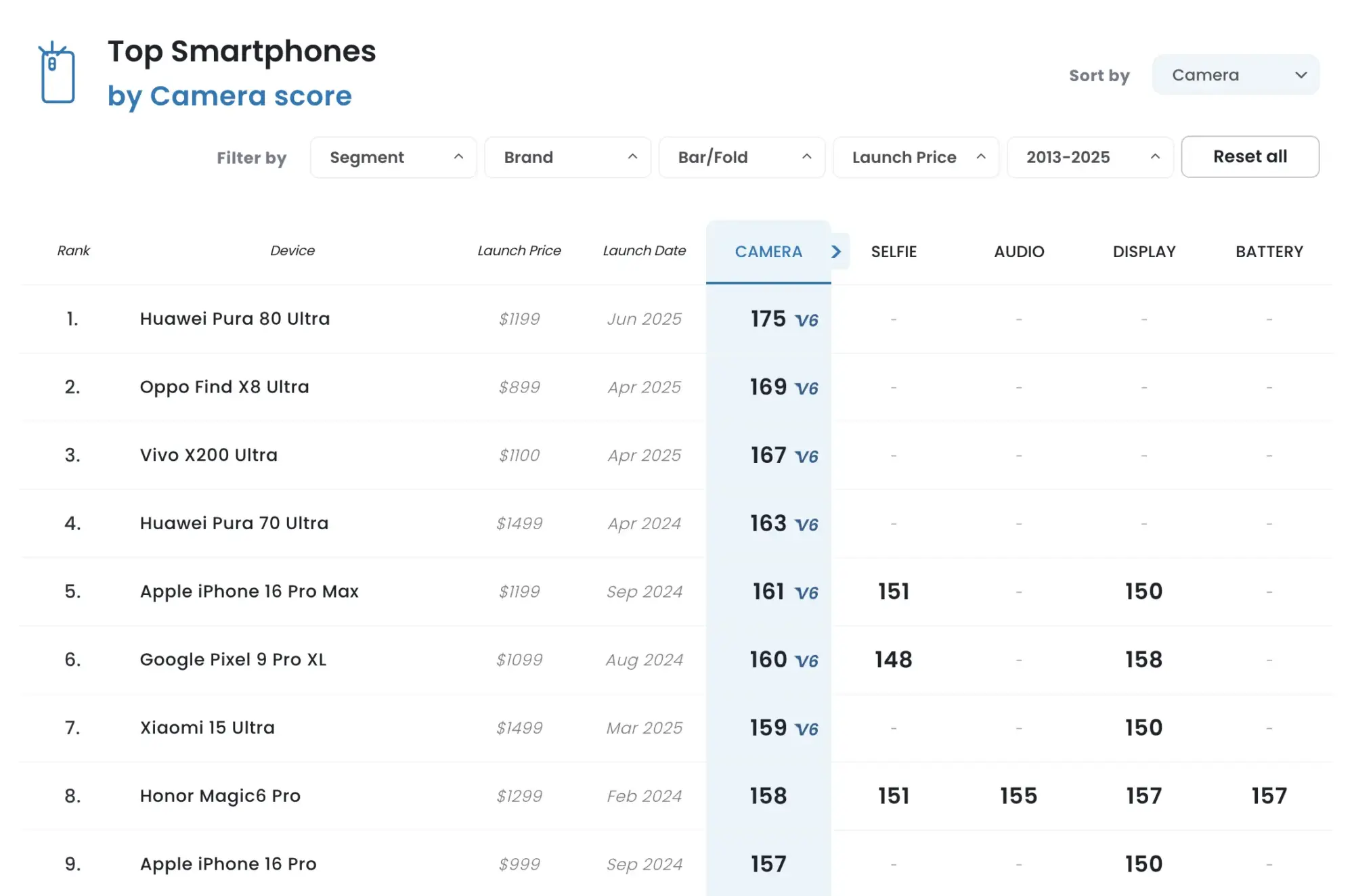
Task: Click the $899 launch price
Action: point(519,387)
